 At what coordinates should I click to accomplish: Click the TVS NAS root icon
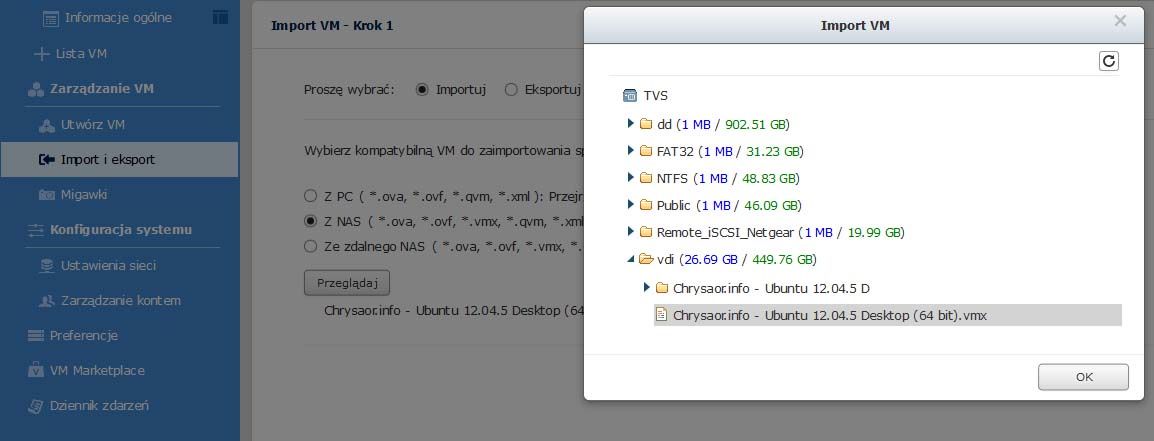(630, 96)
